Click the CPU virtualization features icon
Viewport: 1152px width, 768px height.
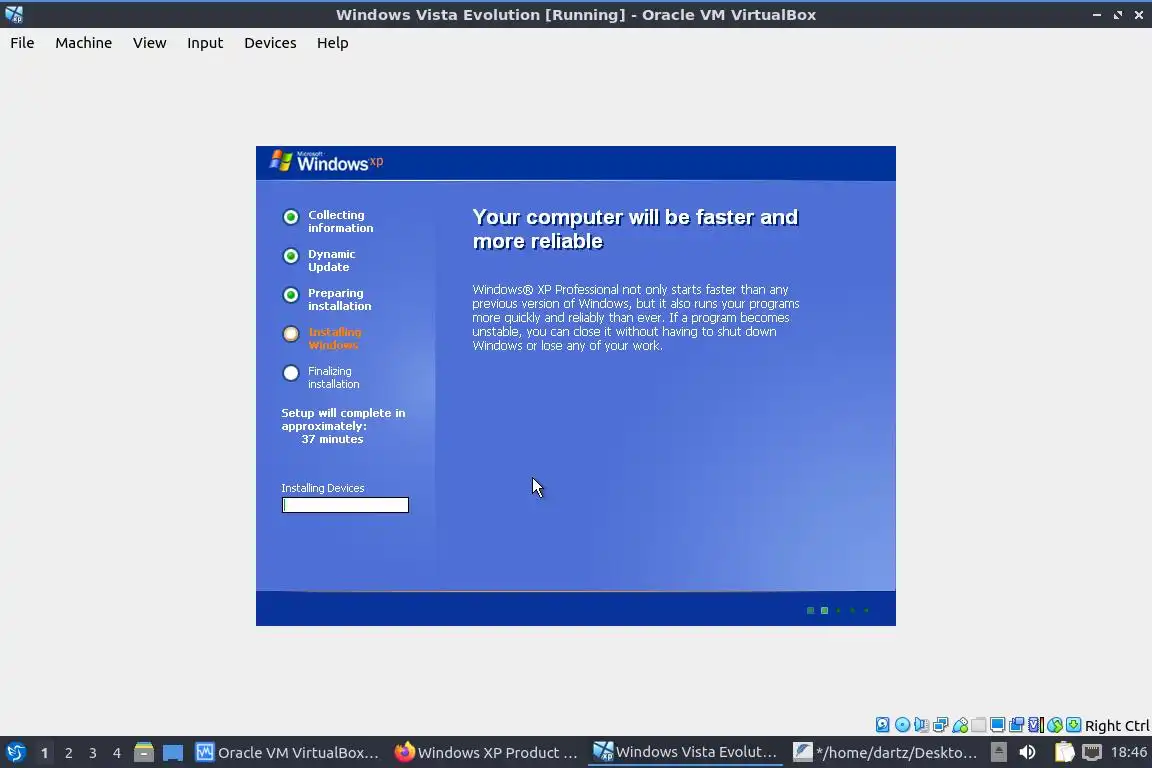click(1036, 725)
